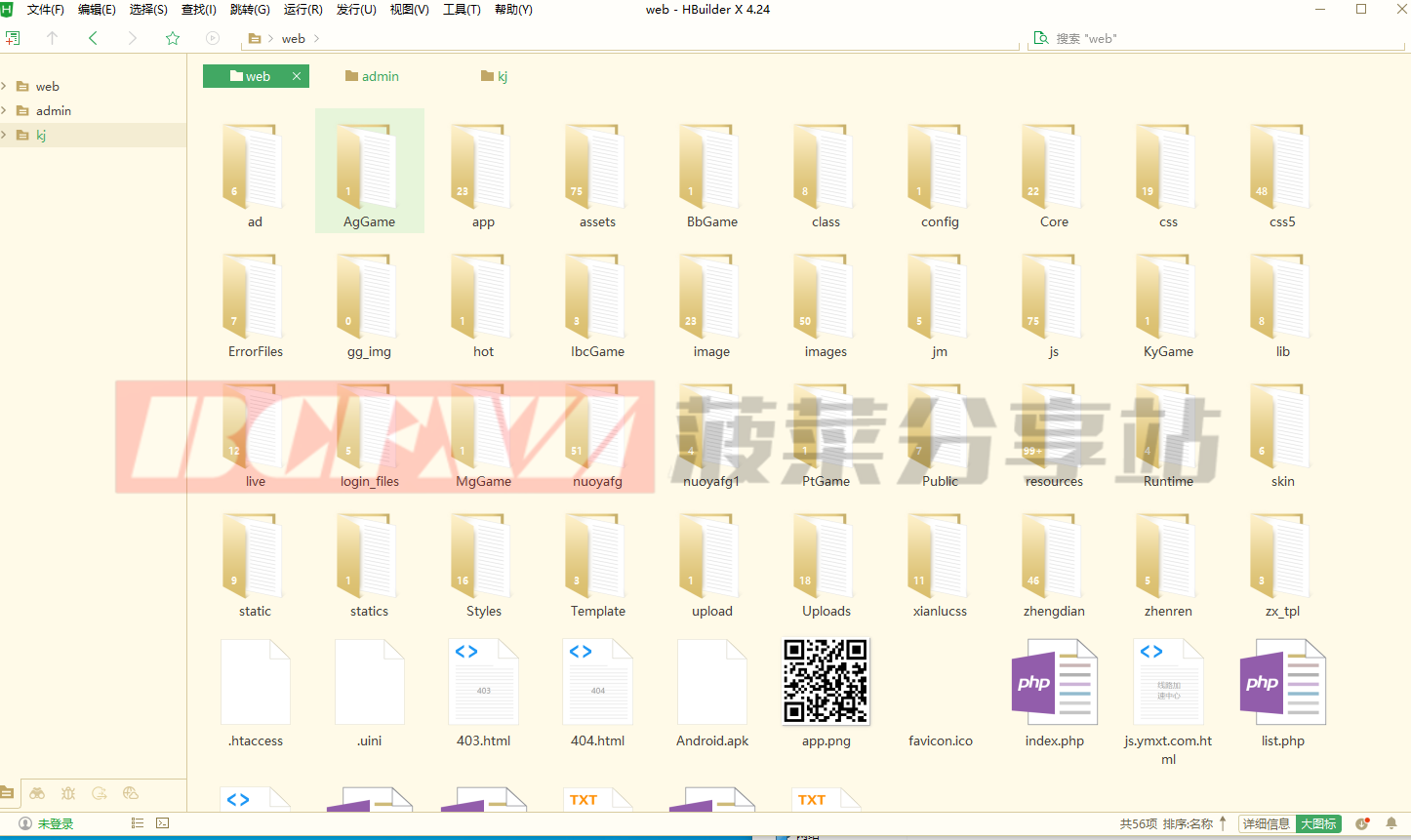Click the notification bell icon
Image resolution: width=1411 pixels, height=840 pixels.
coord(1391,823)
